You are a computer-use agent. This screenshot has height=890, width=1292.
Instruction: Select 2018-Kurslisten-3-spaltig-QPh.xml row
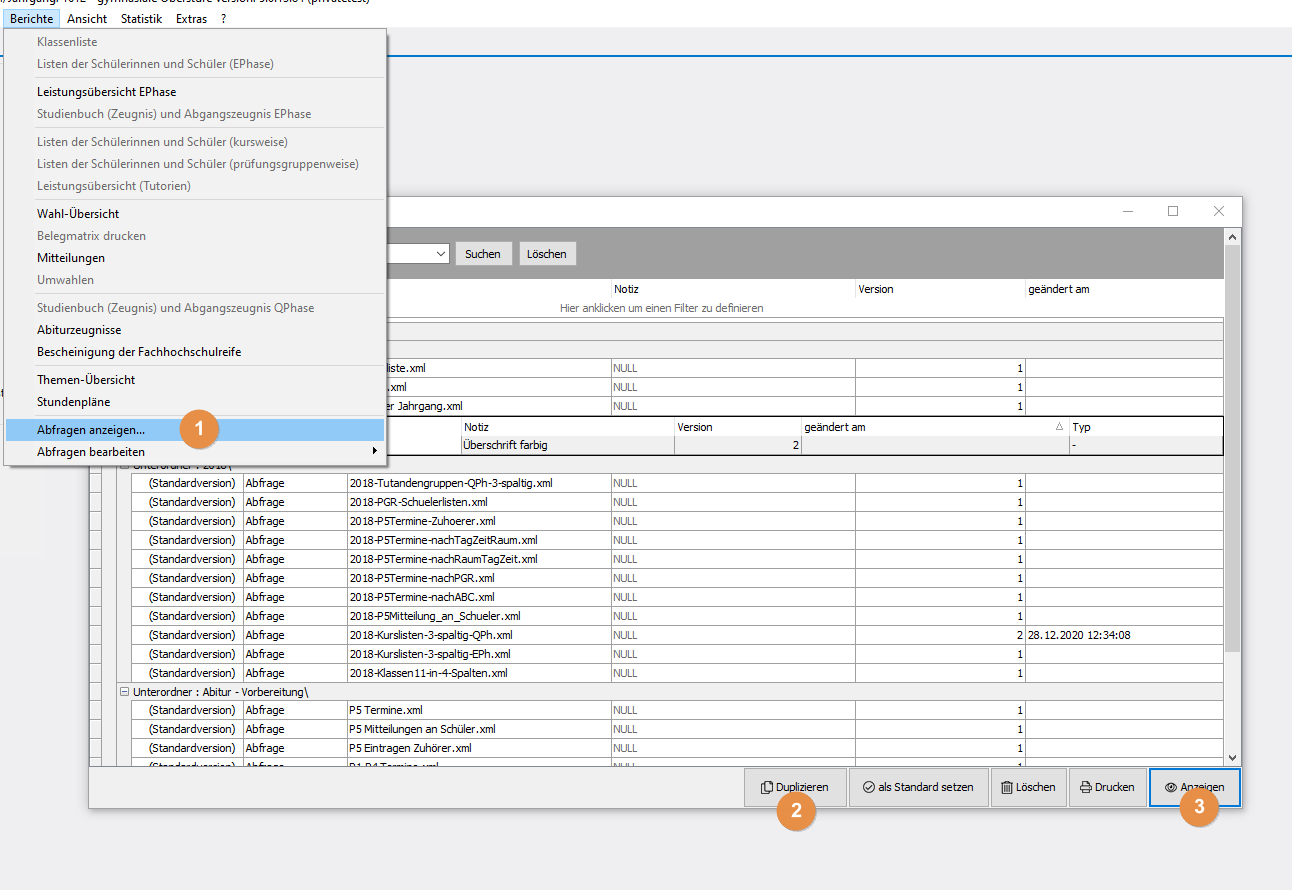coord(676,635)
